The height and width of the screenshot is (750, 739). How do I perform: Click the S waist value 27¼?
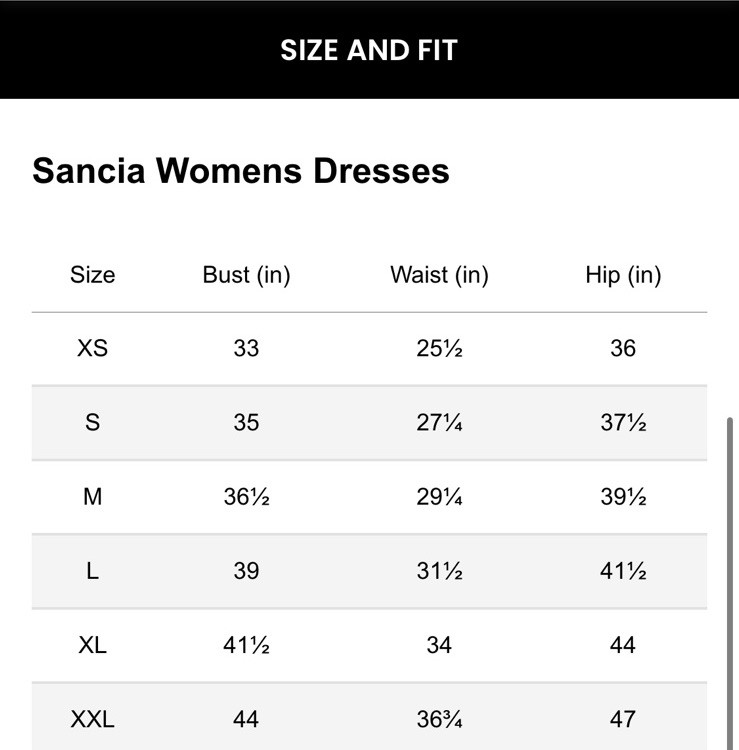(439, 422)
